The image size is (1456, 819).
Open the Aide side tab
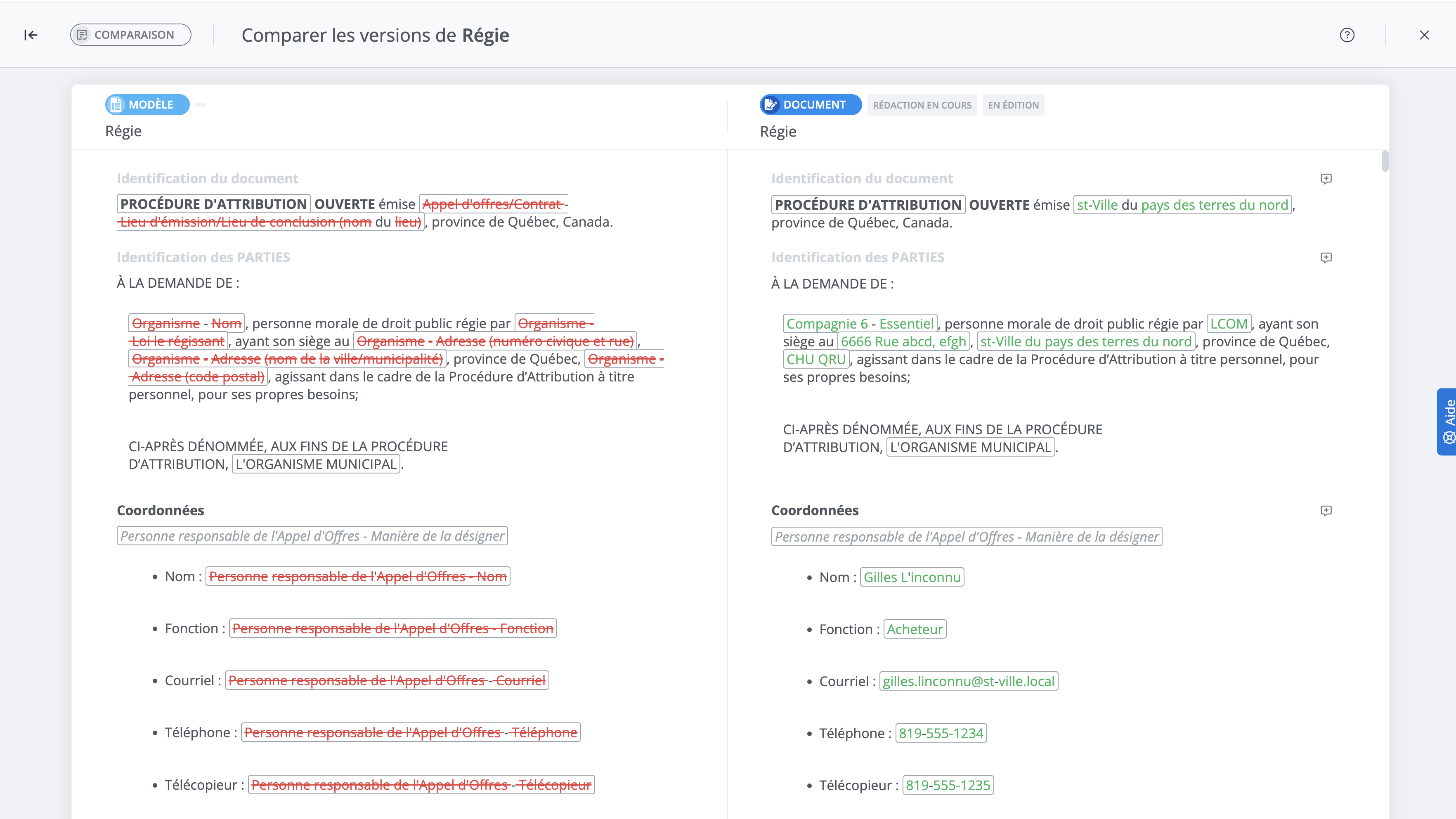1447,421
